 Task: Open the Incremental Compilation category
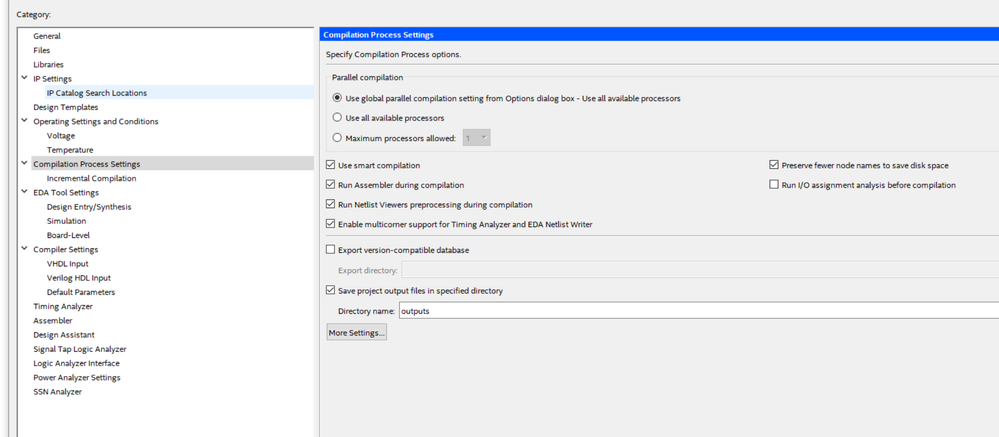point(91,178)
